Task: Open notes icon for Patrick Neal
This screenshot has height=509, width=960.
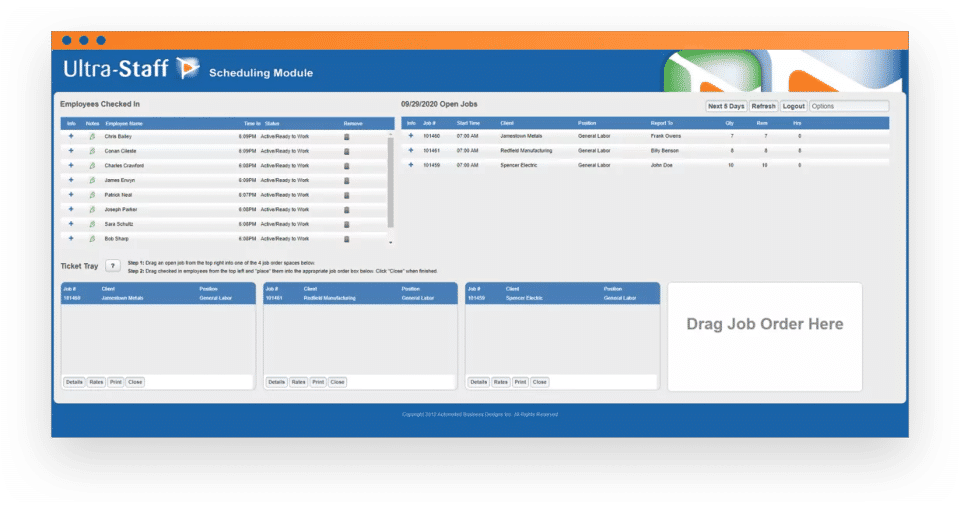Action: click(92, 195)
